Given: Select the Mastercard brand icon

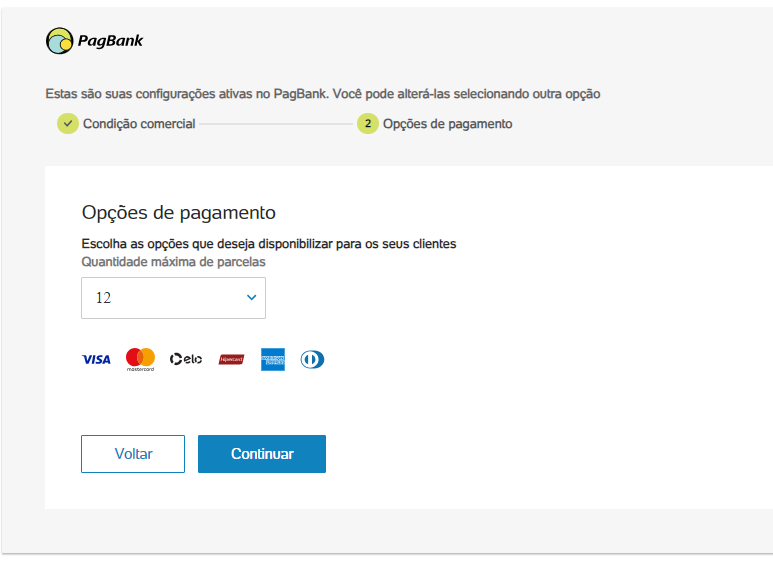Looking at the screenshot, I should (x=141, y=359).
